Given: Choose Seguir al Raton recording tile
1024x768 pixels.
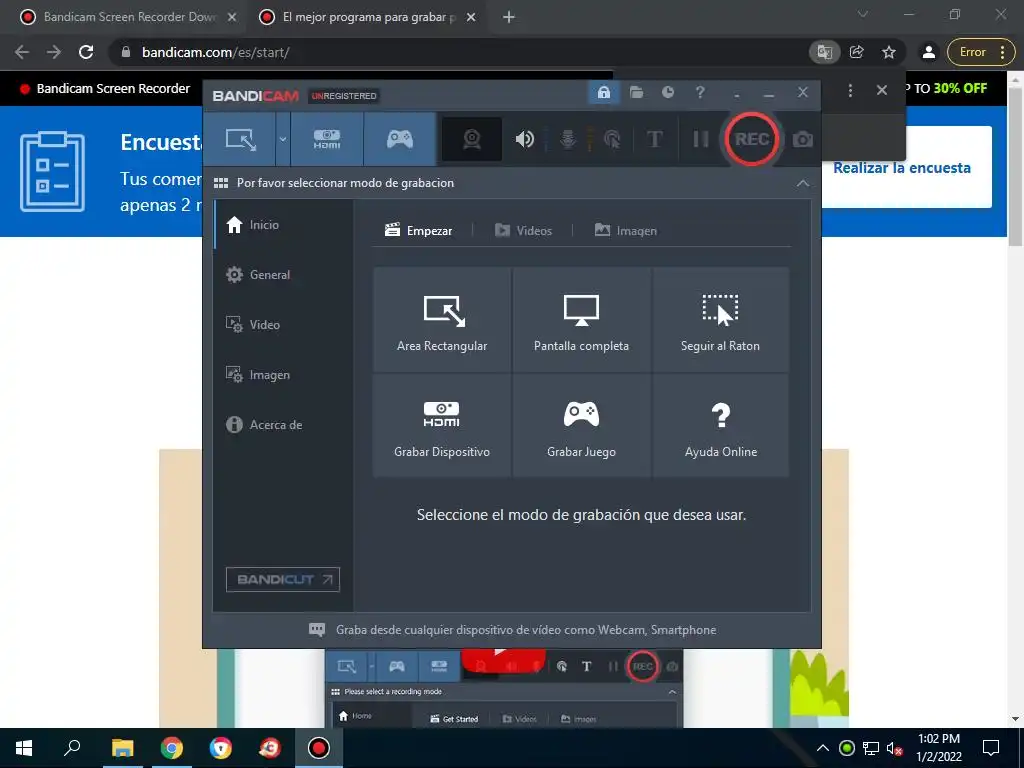Looking at the screenshot, I should pyautogui.click(x=720, y=319).
